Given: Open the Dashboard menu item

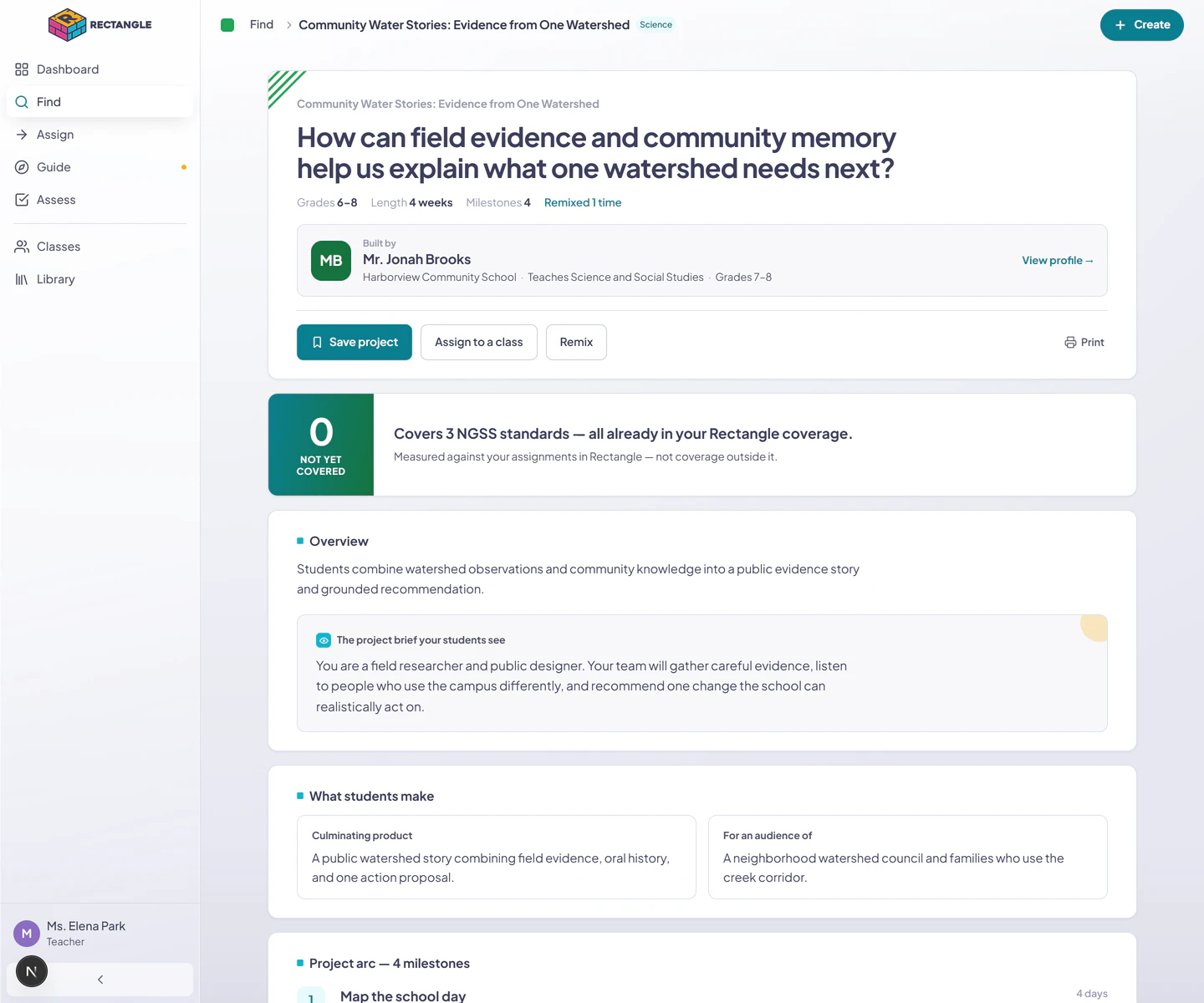Looking at the screenshot, I should coord(99,69).
